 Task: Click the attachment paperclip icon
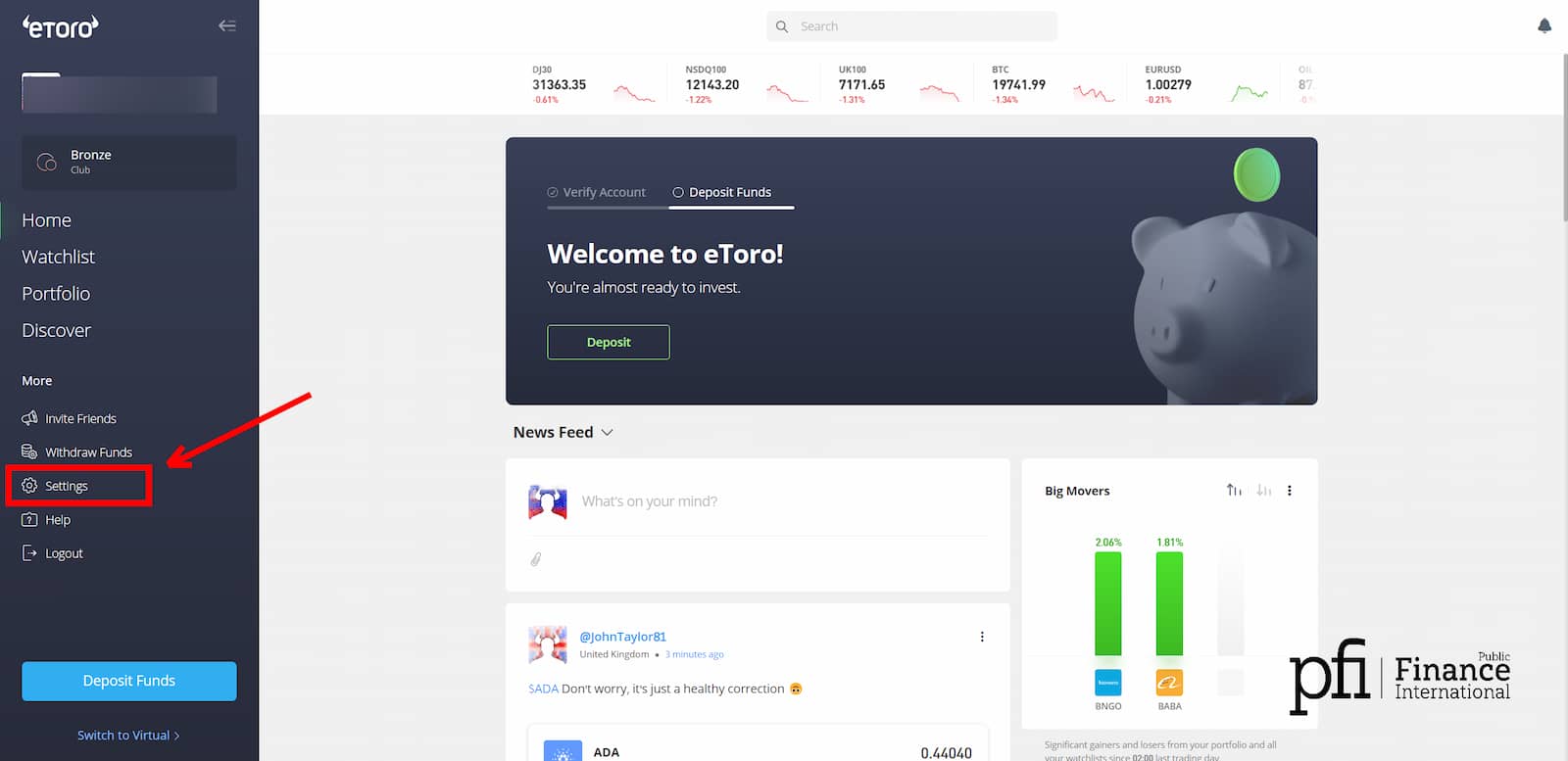pos(536,559)
